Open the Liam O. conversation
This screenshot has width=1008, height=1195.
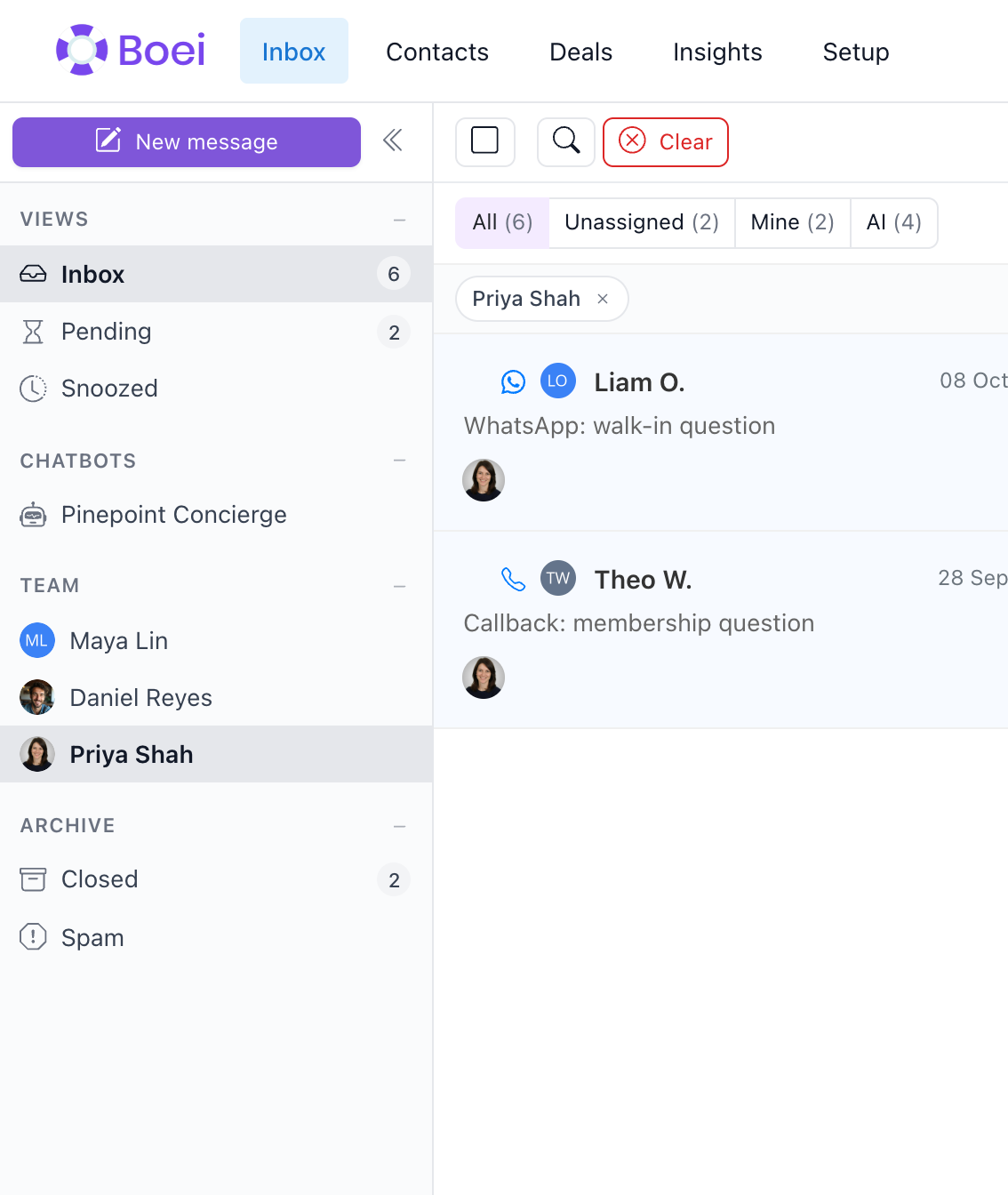click(721, 432)
